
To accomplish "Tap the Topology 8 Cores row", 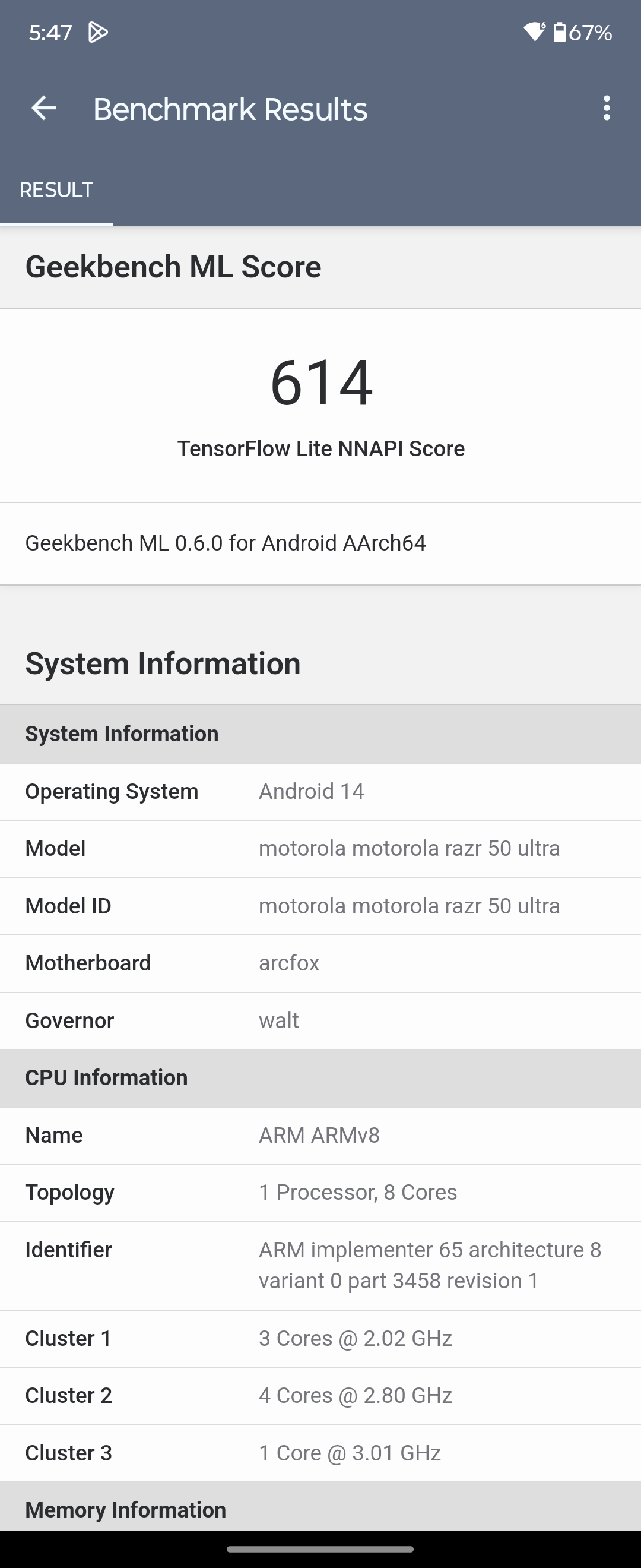I will pos(320,1193).
